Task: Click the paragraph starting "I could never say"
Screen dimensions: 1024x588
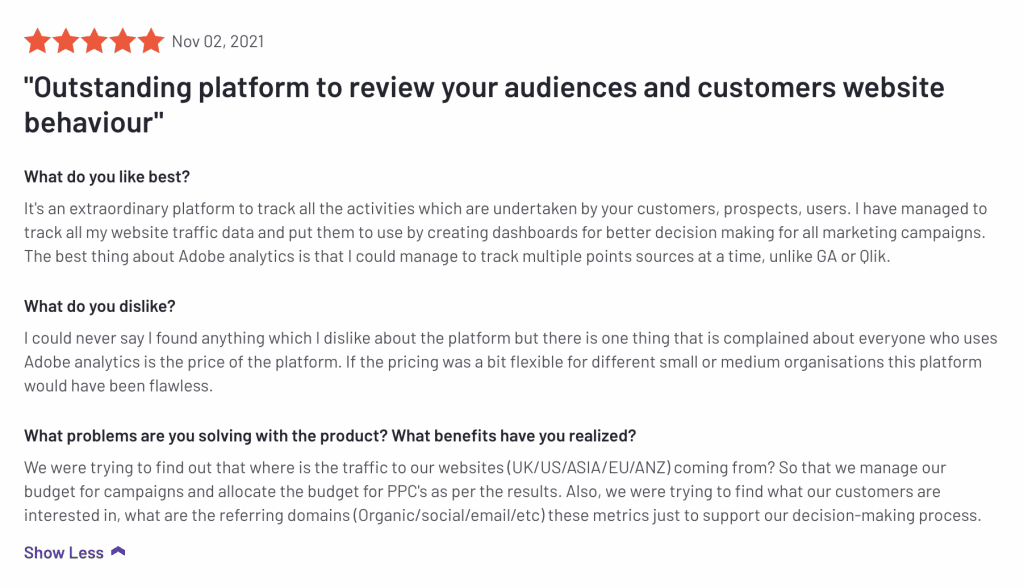Action: 510,362
